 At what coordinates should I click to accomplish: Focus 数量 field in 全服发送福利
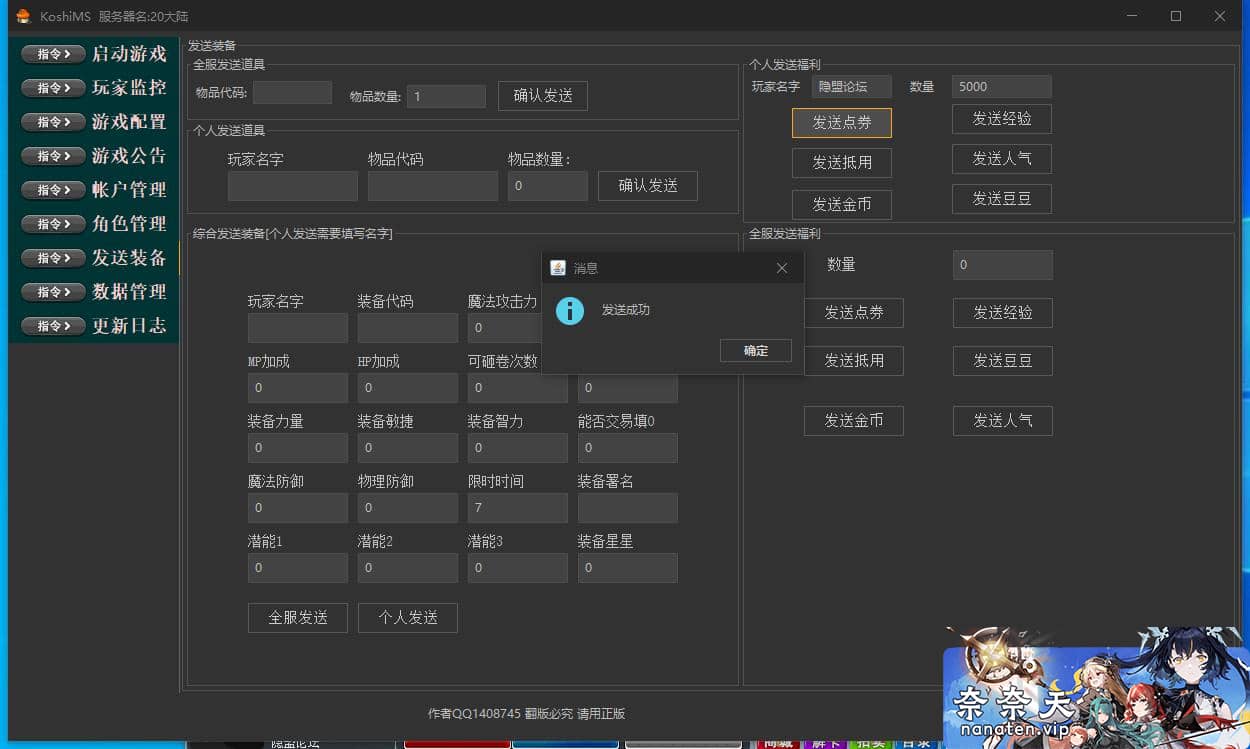click(x=1003, y=265)
